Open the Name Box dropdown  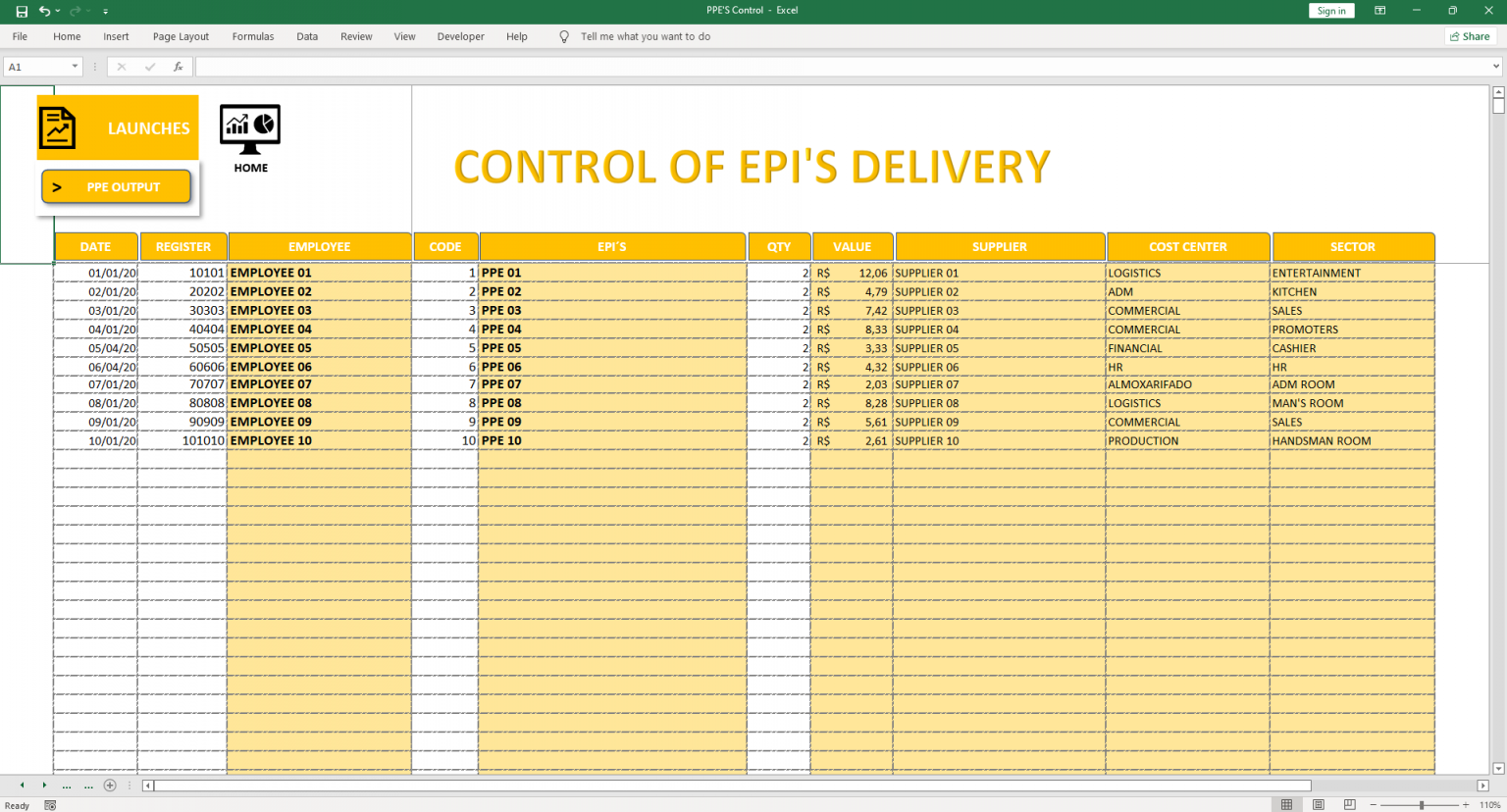(x=76, y=66)
